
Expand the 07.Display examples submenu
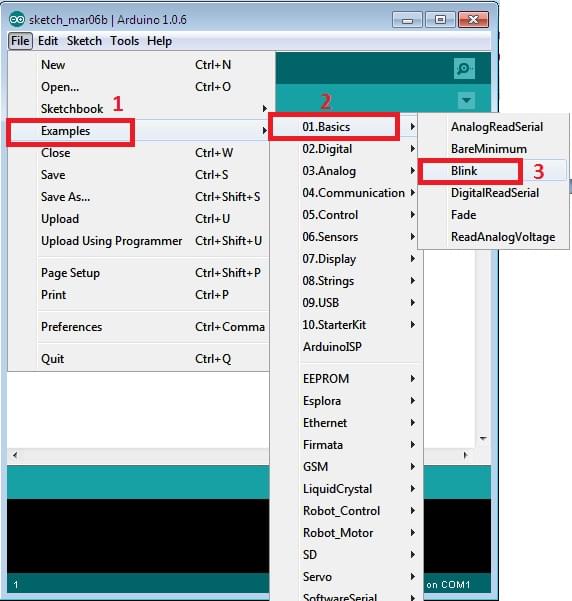(x=346, y=259)
